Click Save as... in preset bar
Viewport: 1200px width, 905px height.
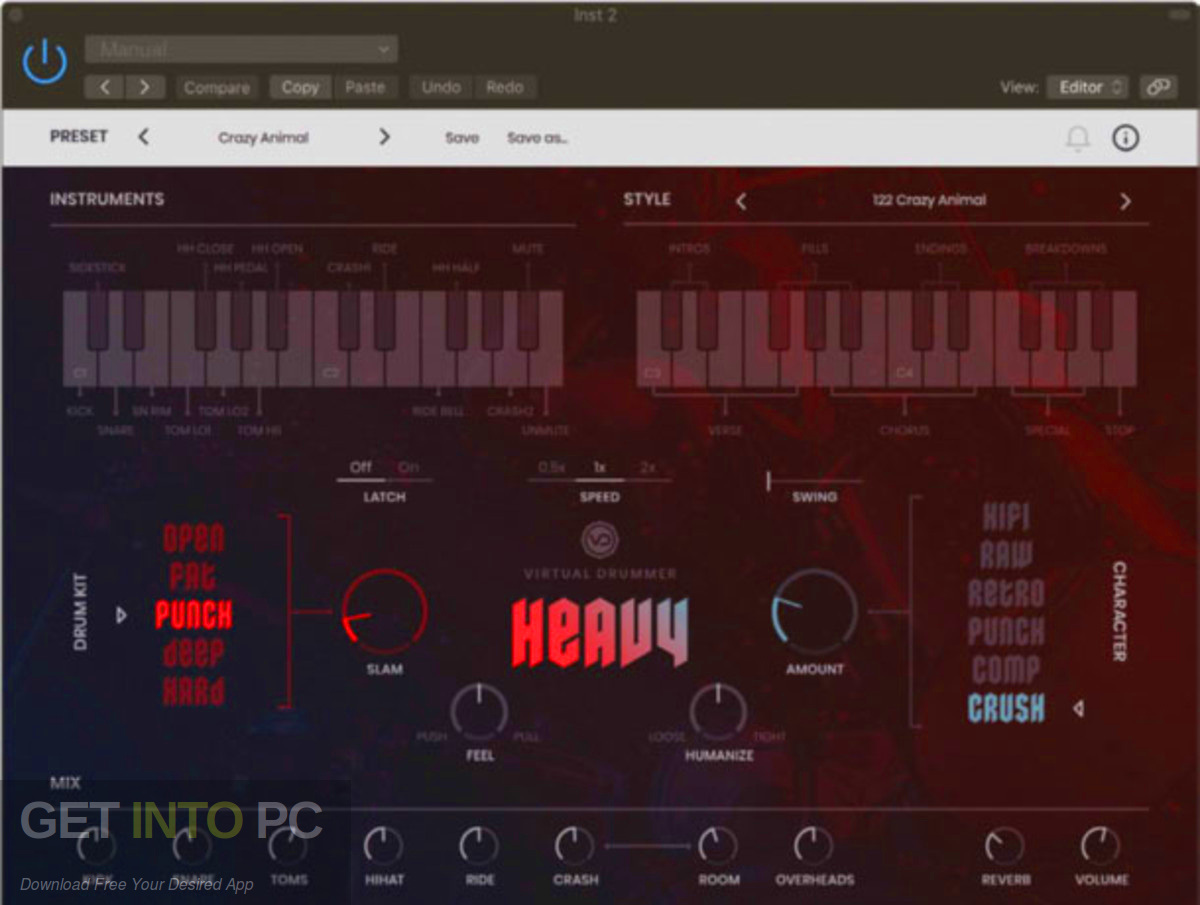tap(537, 138)
